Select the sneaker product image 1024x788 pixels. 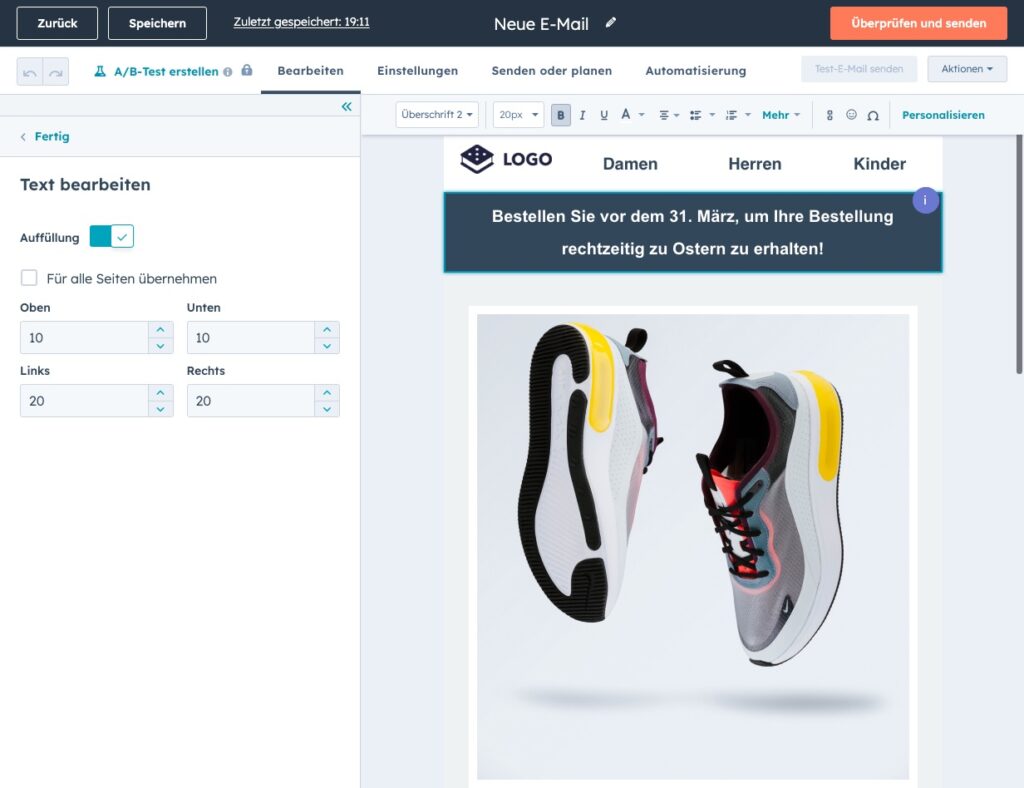(693, 546)
